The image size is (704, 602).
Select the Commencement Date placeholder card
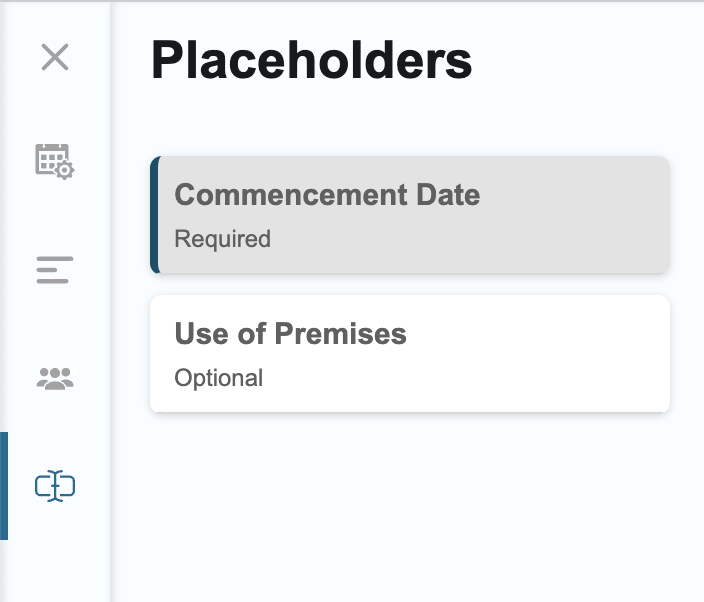410,215
